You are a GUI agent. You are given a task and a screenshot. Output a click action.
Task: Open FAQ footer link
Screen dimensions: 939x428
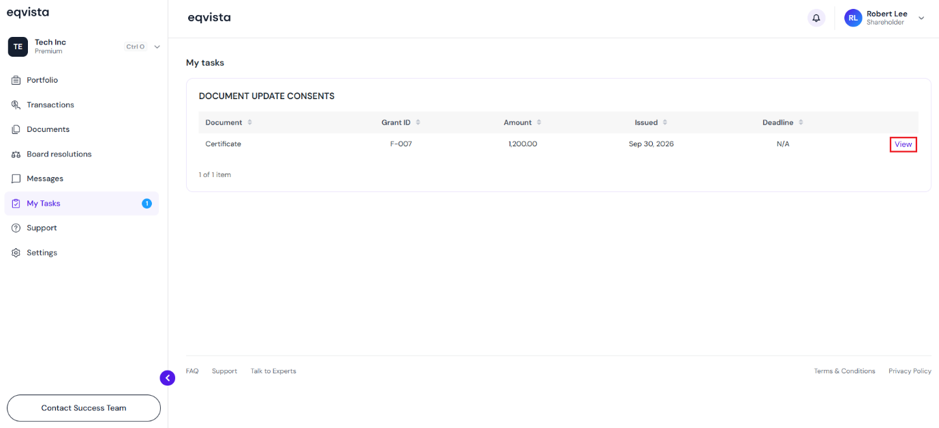[x=192, y=371]
